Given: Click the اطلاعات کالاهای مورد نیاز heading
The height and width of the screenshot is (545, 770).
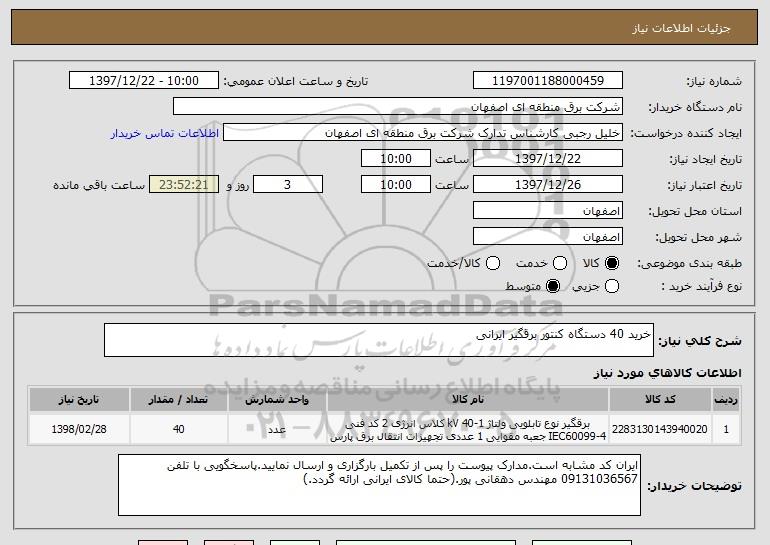Looking at the screenshot, I should pos(668,373).
